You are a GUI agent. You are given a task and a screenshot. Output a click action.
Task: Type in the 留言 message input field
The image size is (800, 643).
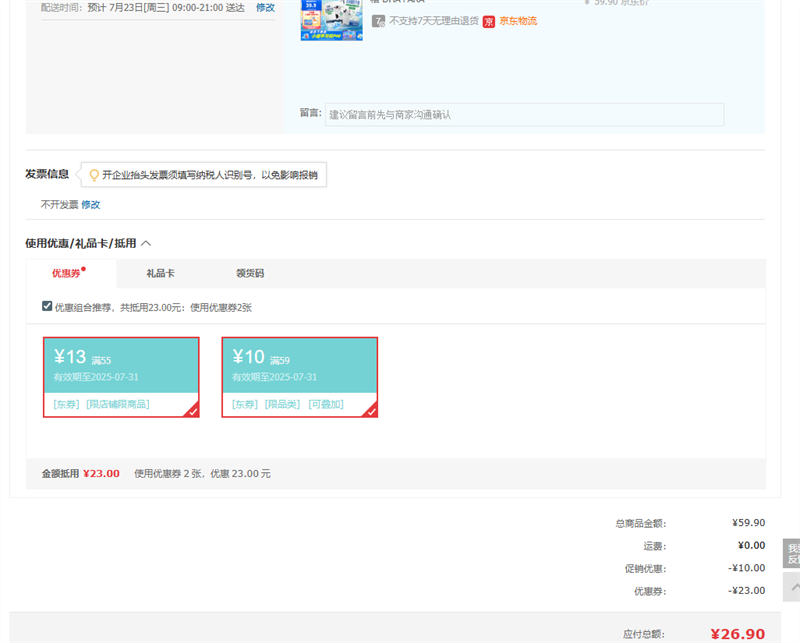coord(524,115)
